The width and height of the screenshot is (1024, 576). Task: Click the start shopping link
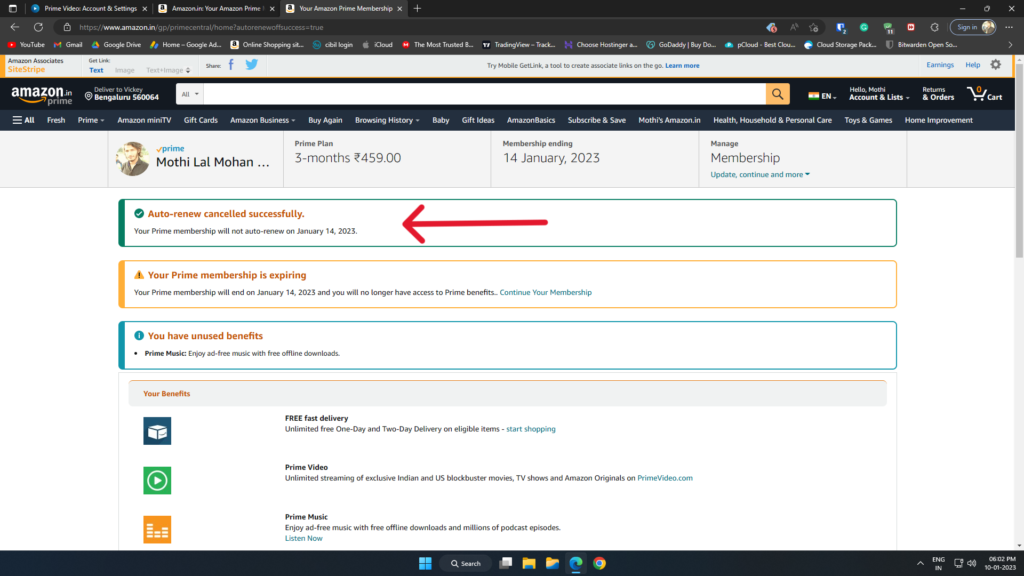point(531,429)
